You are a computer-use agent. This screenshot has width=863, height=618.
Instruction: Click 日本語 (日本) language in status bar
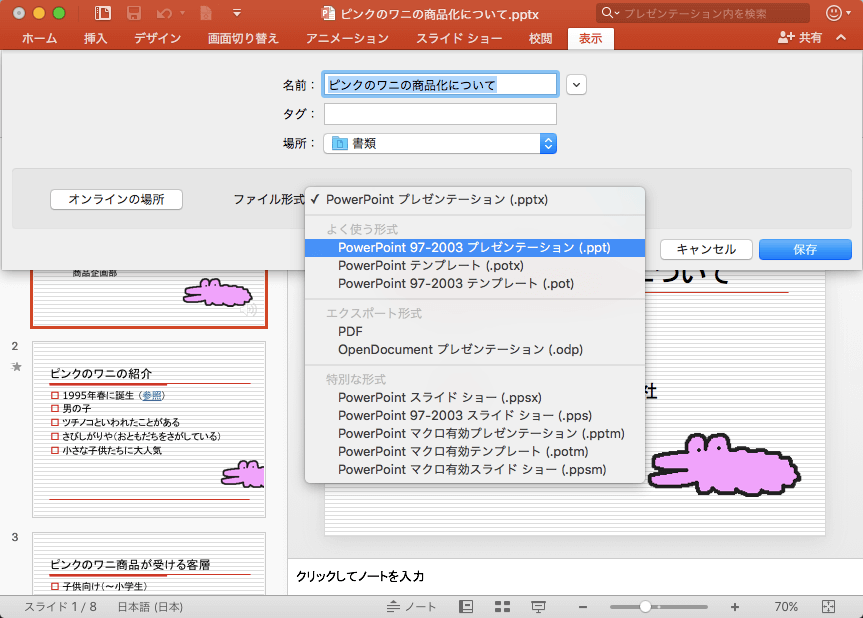[x=150, y=607]
